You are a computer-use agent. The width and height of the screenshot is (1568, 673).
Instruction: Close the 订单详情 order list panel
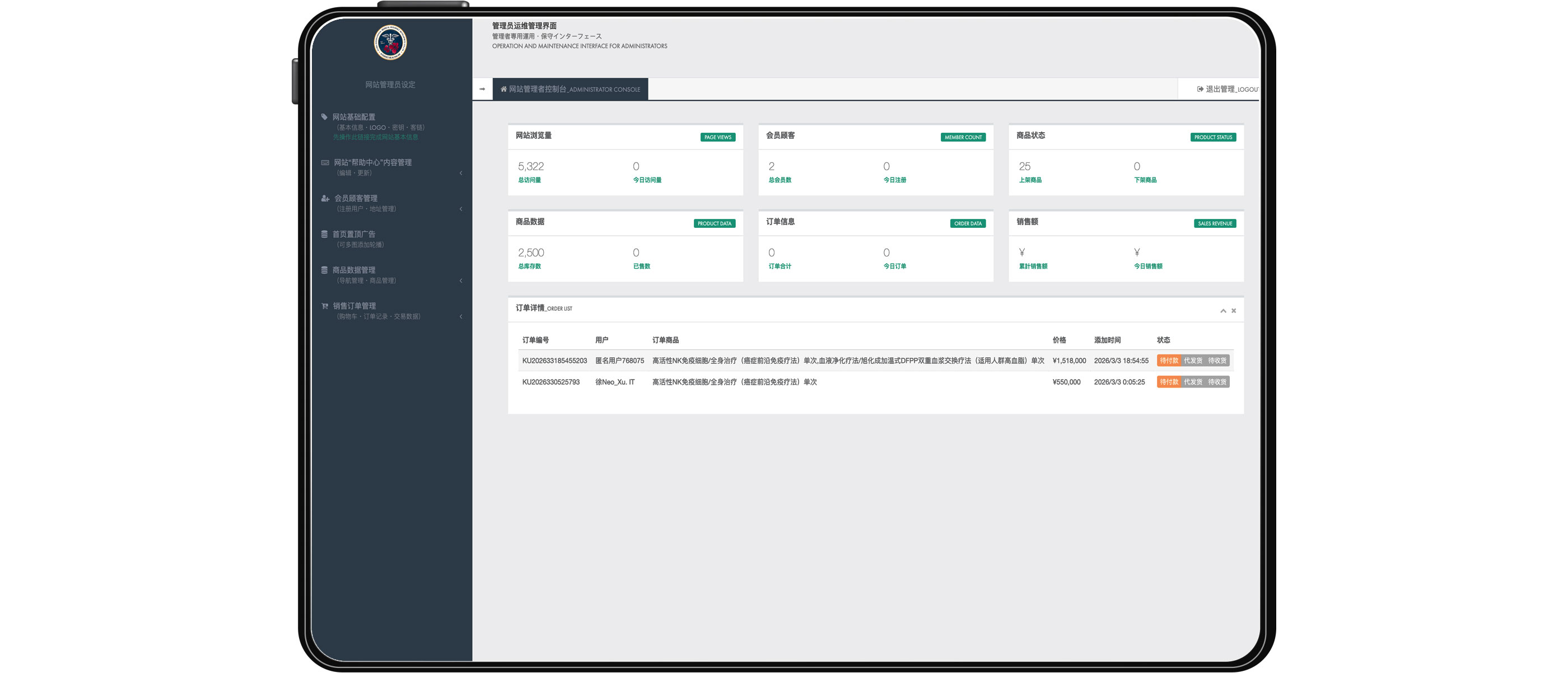[x=1234, y=311]
